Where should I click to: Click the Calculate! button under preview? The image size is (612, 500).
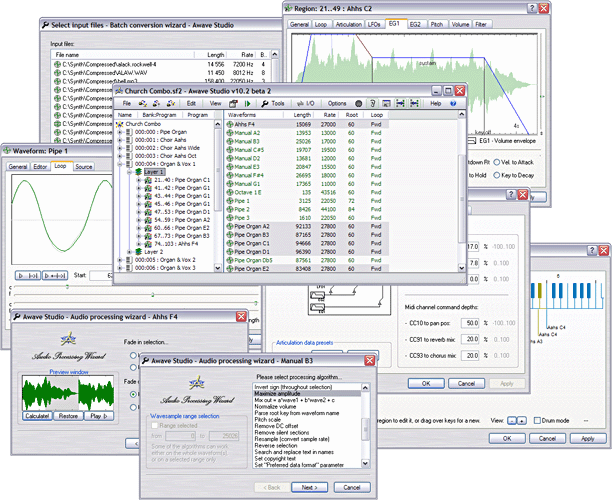37,416
